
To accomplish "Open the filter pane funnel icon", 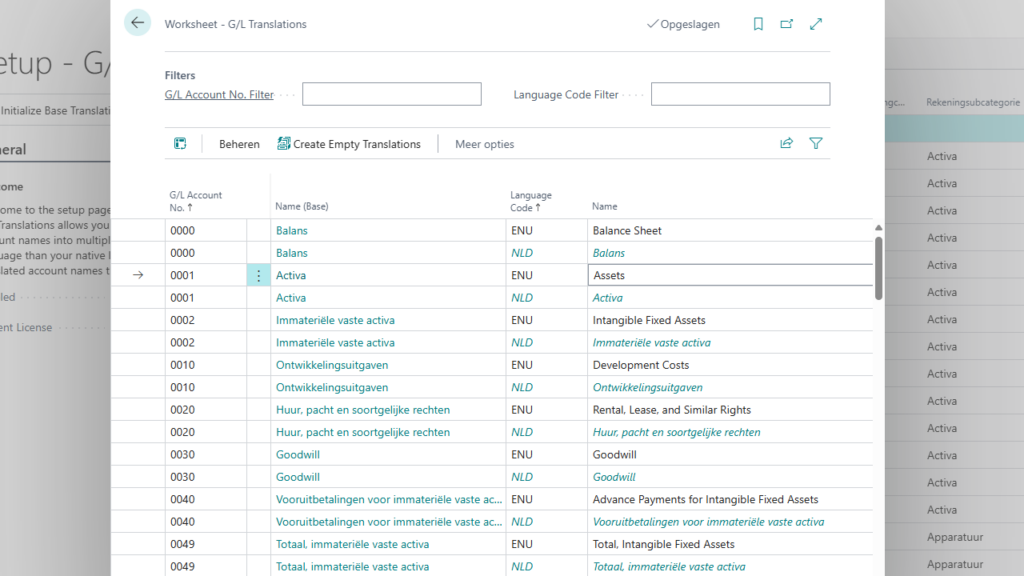I will pyautogui.click(x=816, y=144).
